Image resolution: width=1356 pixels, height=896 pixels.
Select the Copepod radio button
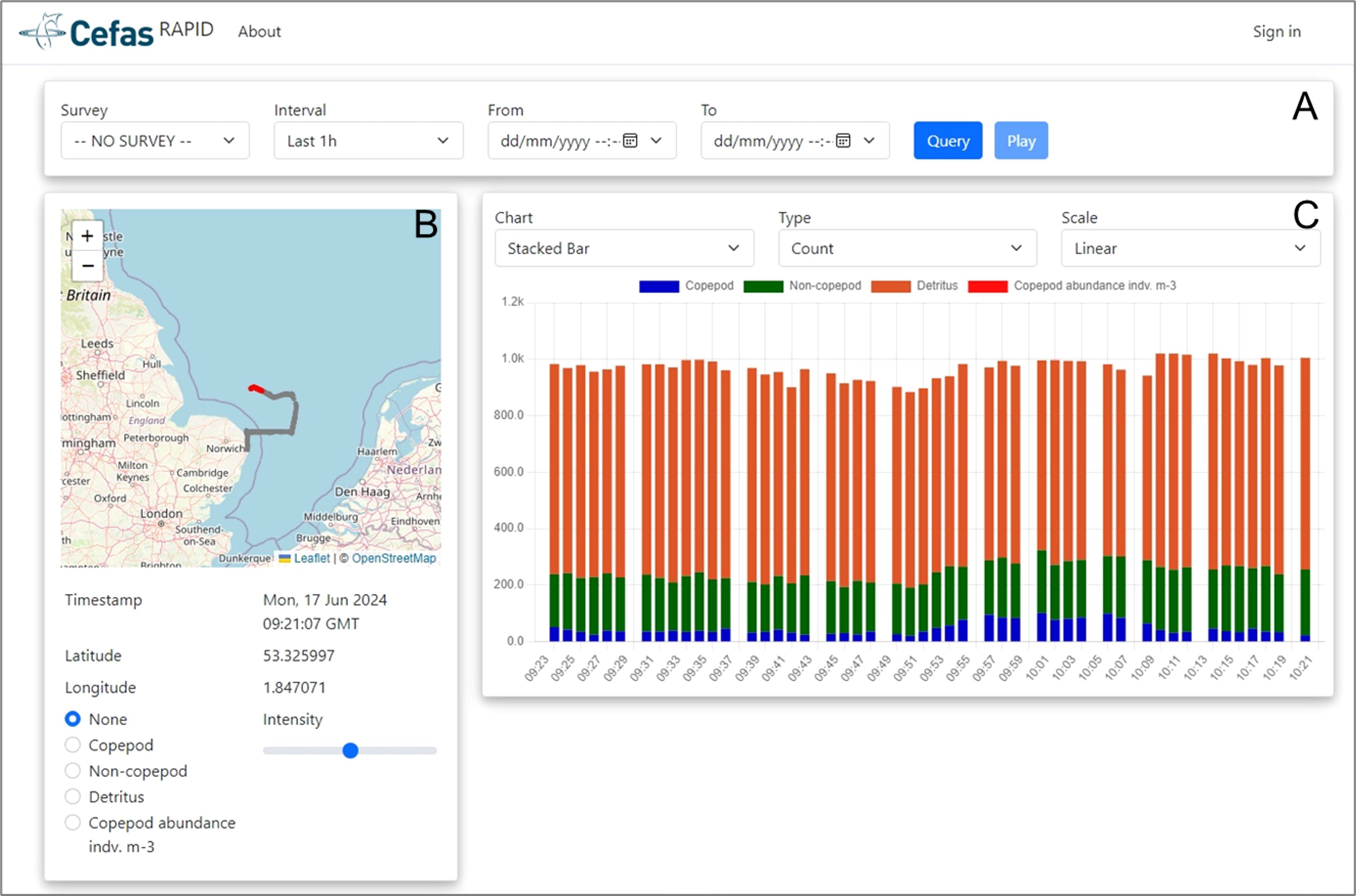pos(73,745)
